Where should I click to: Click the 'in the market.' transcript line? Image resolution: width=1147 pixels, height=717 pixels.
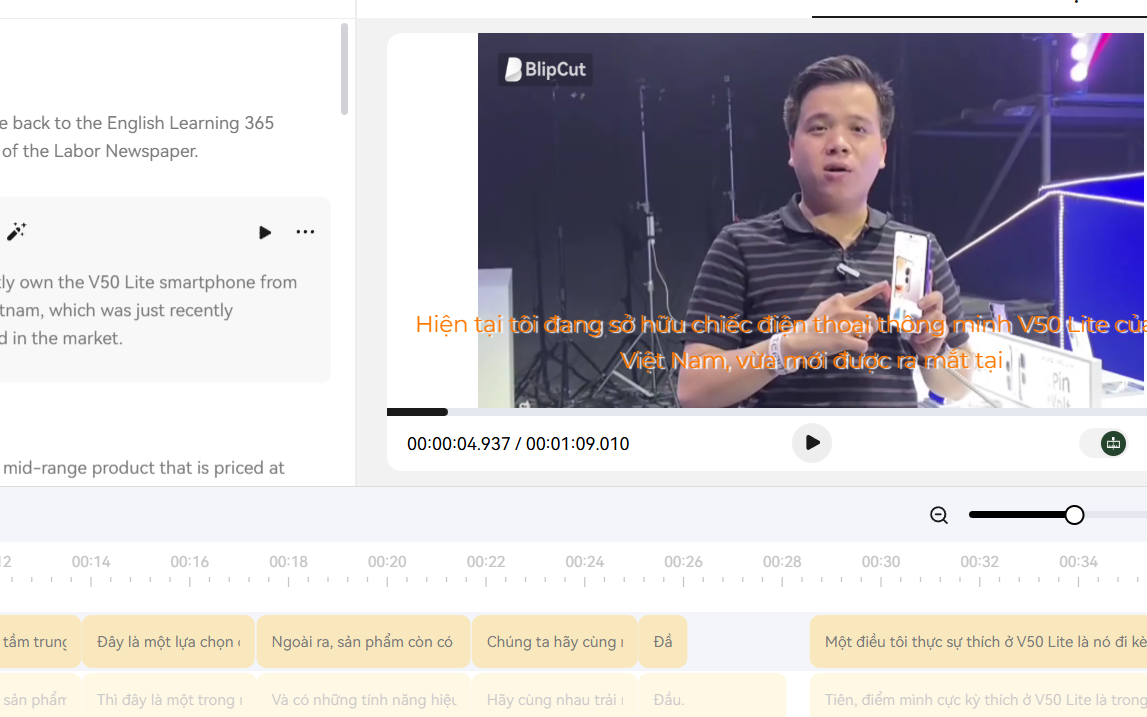pyautogui.click(x=66, y=338)
